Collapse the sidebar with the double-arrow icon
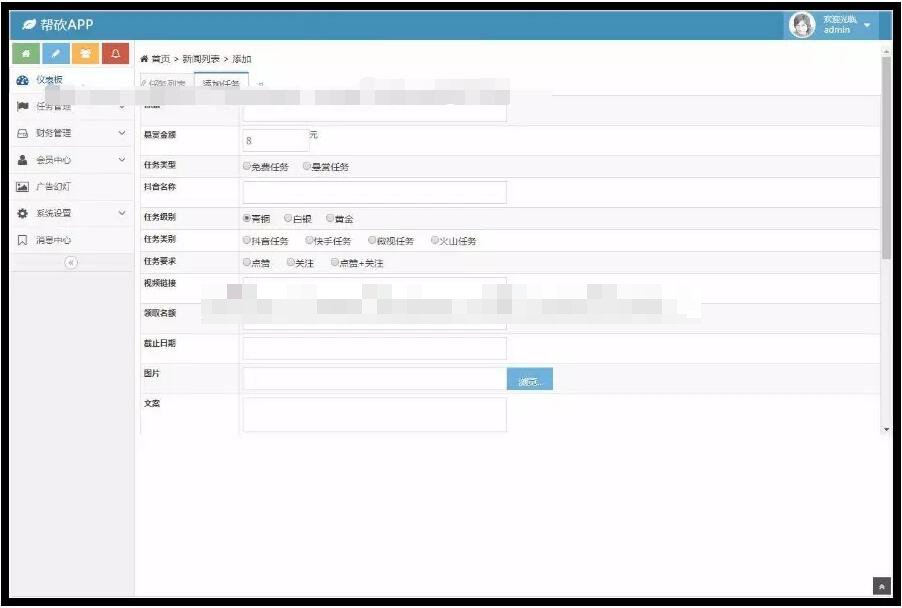 [x=71, y=263]
